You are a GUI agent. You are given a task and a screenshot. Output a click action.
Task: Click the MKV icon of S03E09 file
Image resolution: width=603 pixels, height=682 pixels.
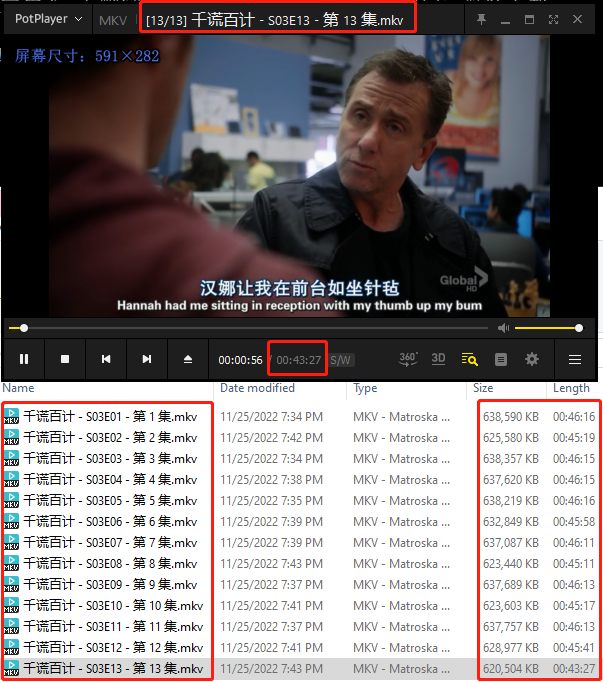(11, 584)
